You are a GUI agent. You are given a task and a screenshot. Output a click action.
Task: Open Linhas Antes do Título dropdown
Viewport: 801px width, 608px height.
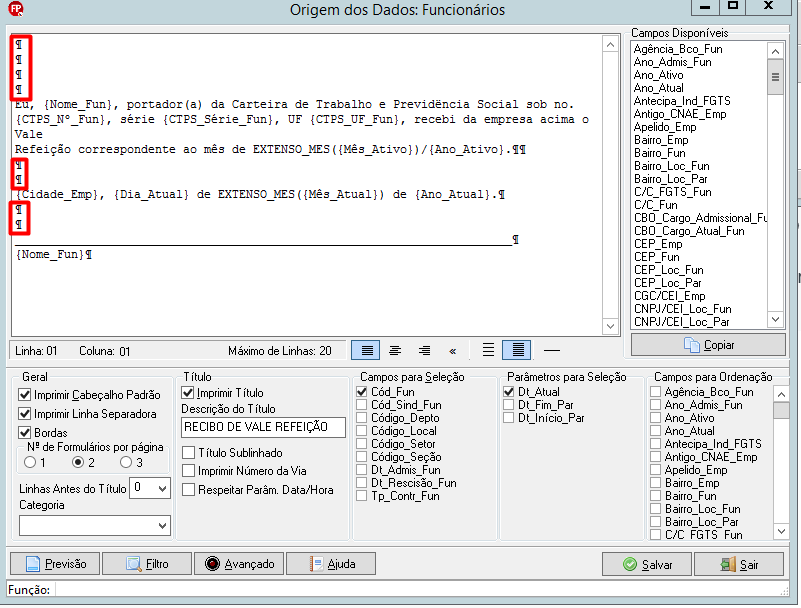pos(162,488)
